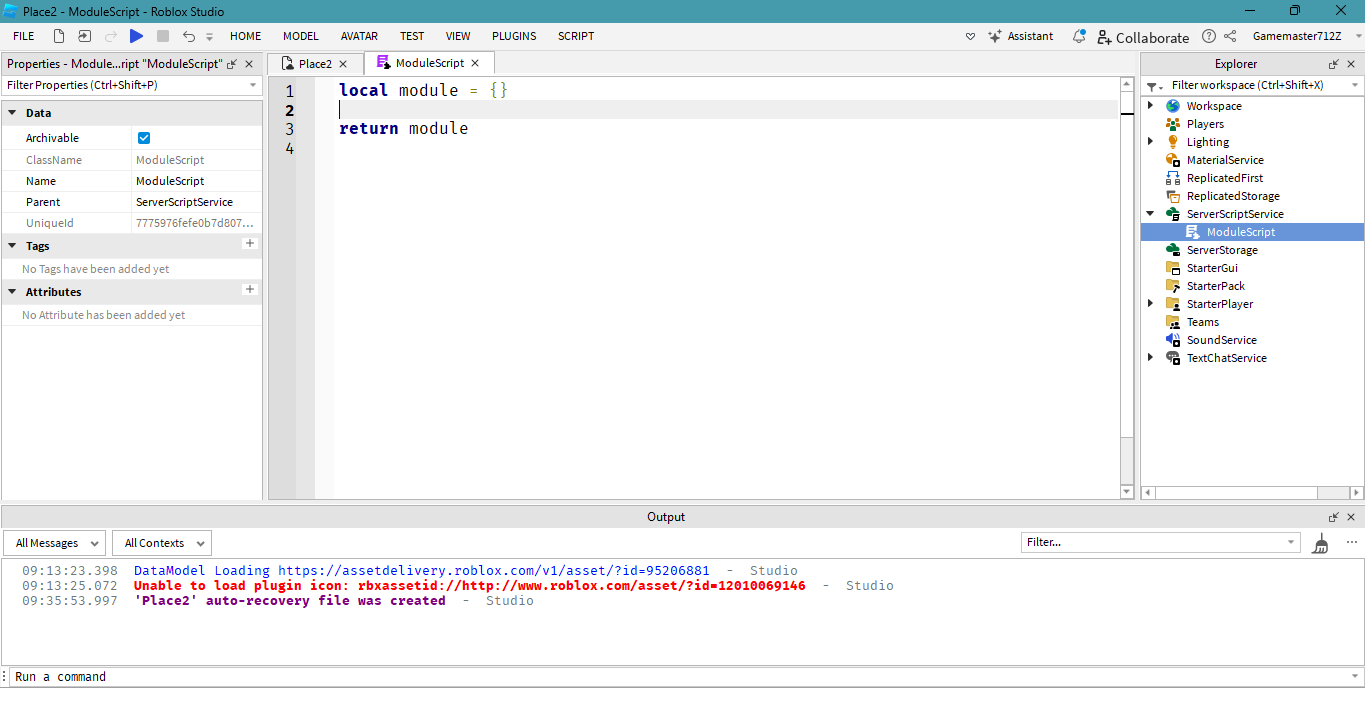The image size is (1365, 716).
Task: Click the Undo arrow icon
Action: coord(189,36)
